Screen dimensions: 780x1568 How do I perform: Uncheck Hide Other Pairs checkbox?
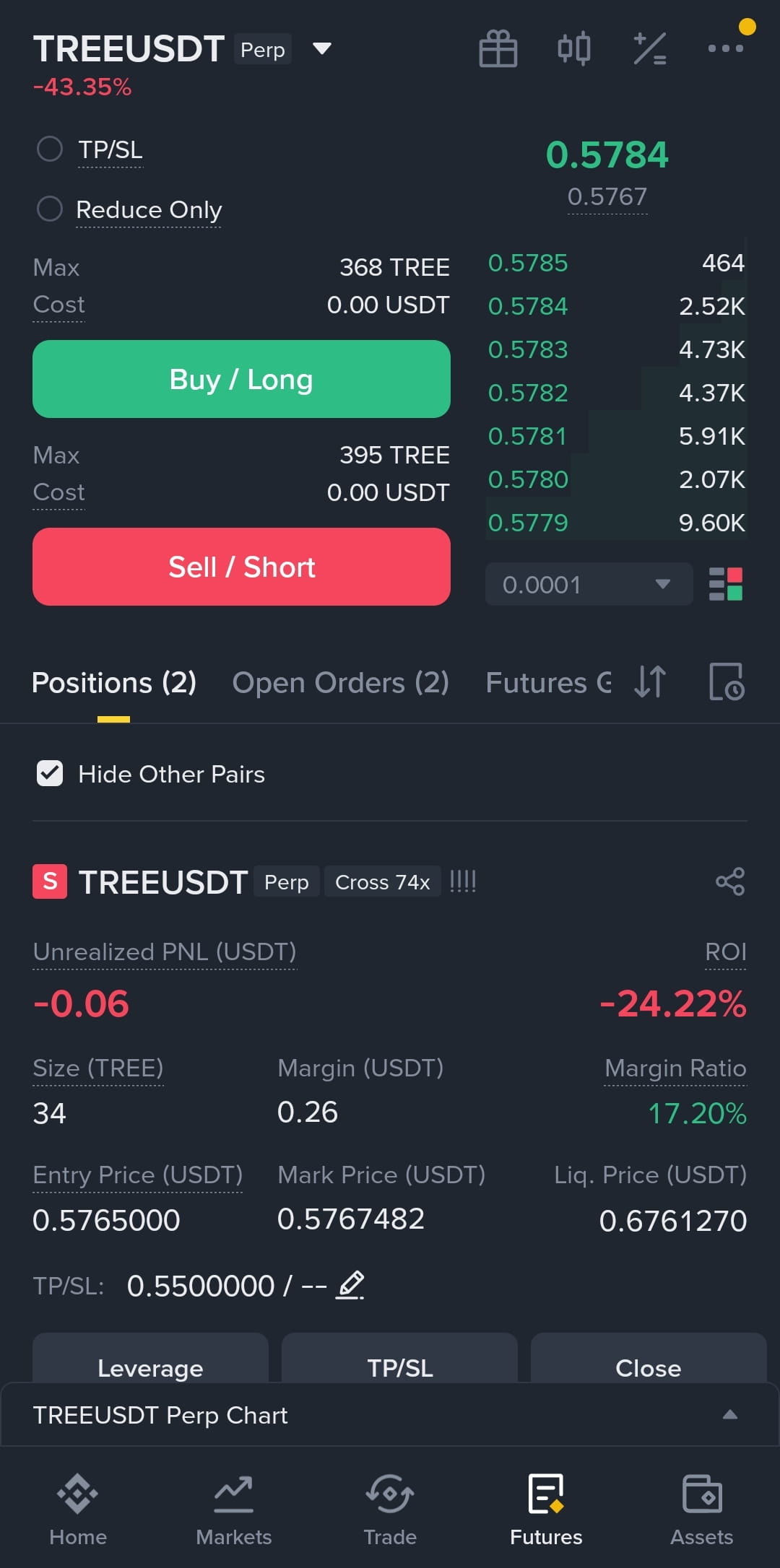pos(50,774)
